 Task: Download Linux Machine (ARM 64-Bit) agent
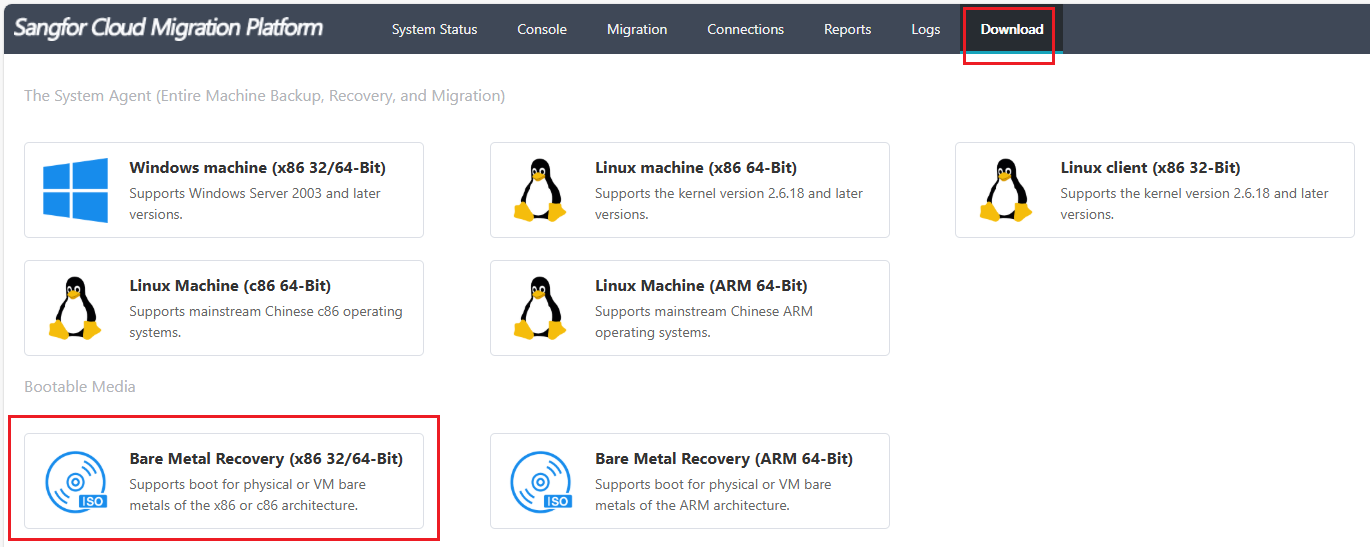coord(690,308)
